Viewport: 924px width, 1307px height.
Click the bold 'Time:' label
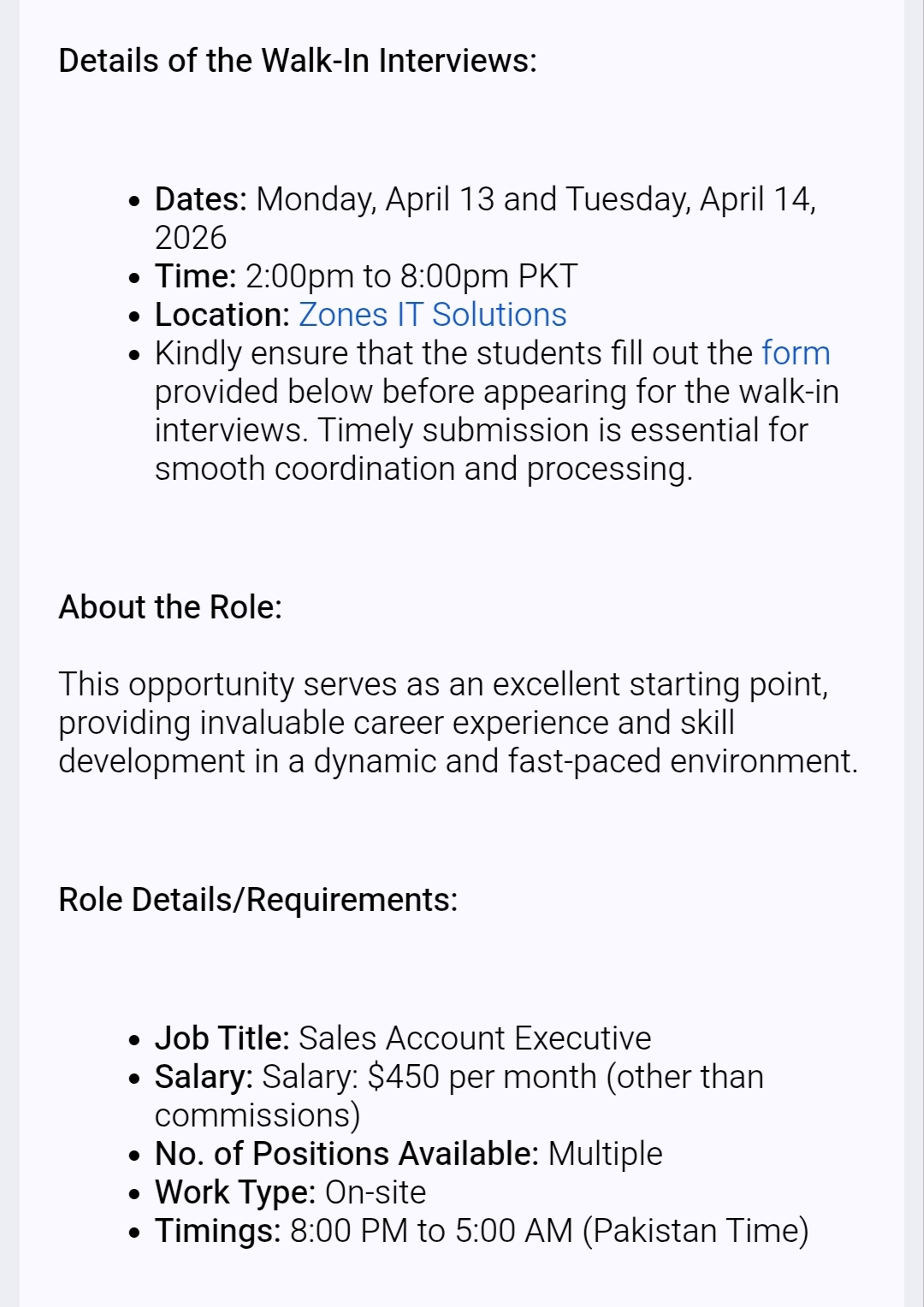[x=195, y=276]
